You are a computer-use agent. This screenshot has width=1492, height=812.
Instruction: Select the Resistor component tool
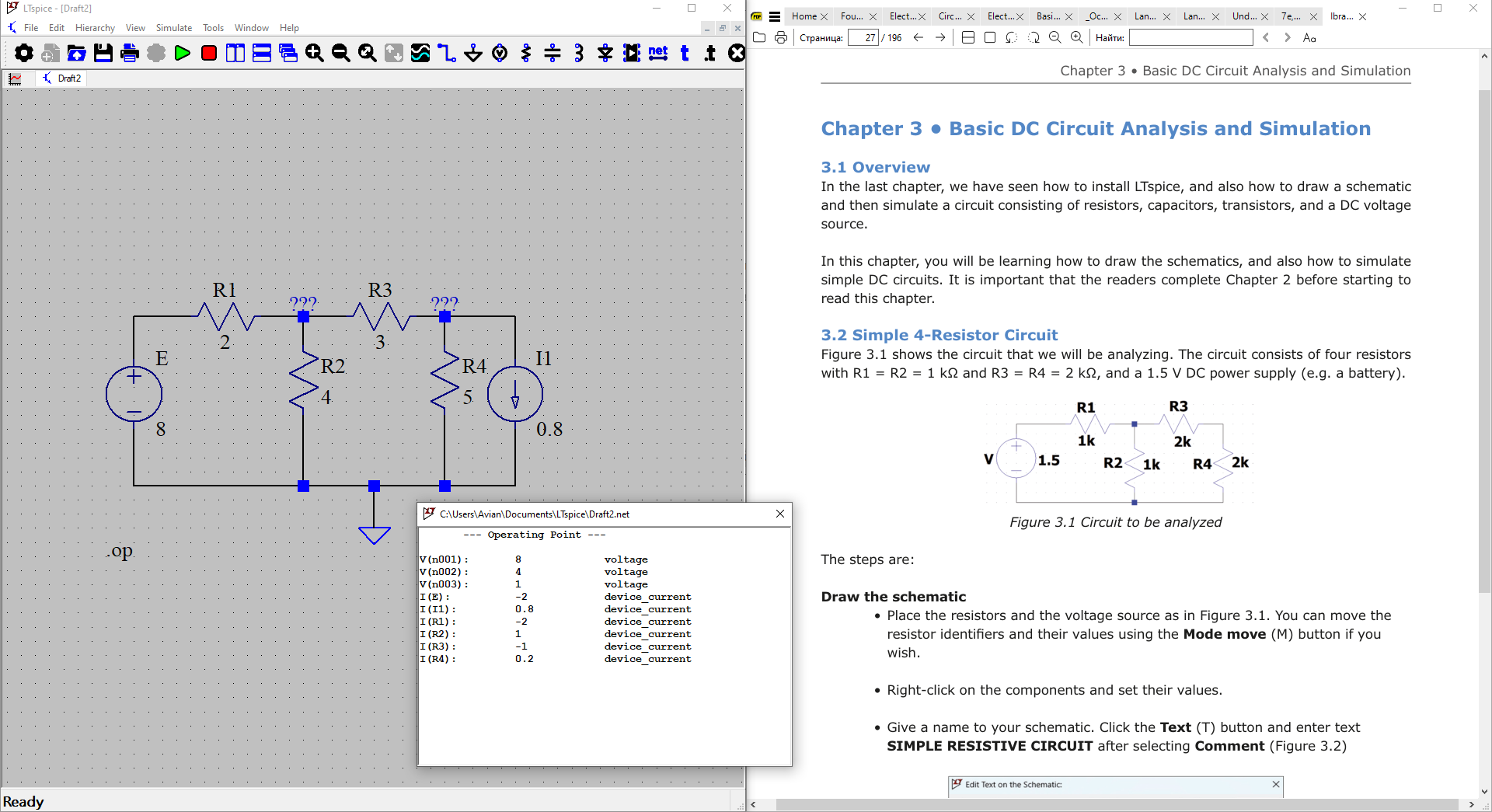click(x=526, y=53)
